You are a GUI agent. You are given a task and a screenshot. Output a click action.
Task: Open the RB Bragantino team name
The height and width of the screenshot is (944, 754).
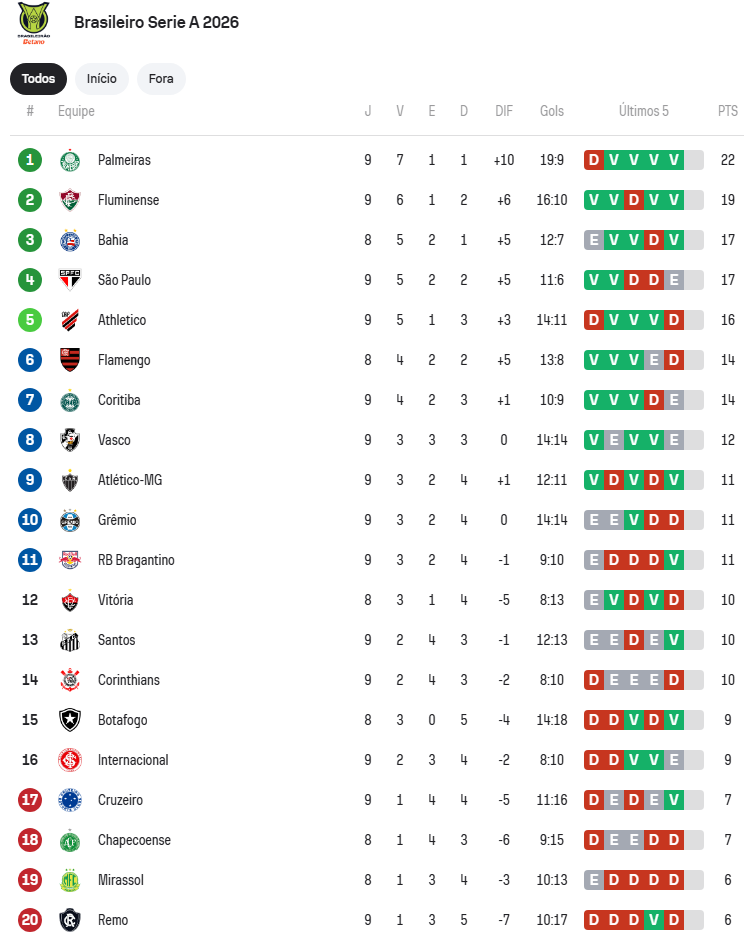(136, 560)
